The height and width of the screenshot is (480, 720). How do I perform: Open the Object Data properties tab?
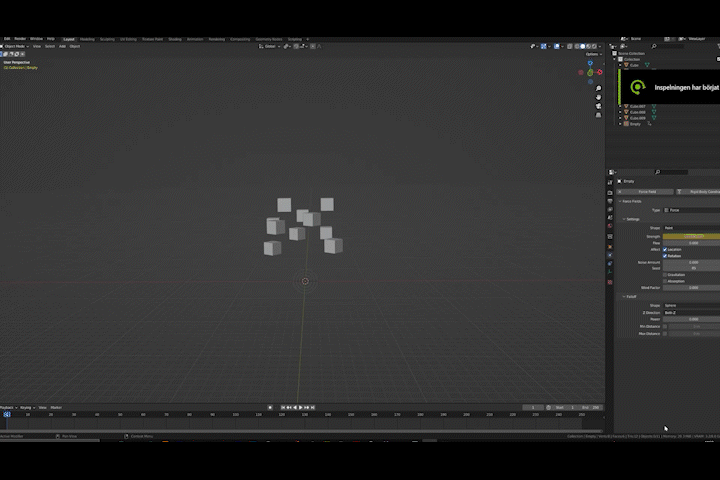point(610,272)
